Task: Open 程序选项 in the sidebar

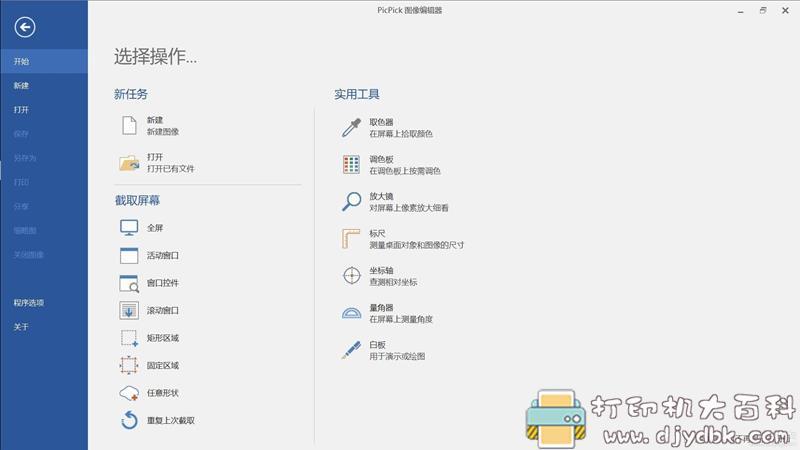Action: tap(44, 303)
